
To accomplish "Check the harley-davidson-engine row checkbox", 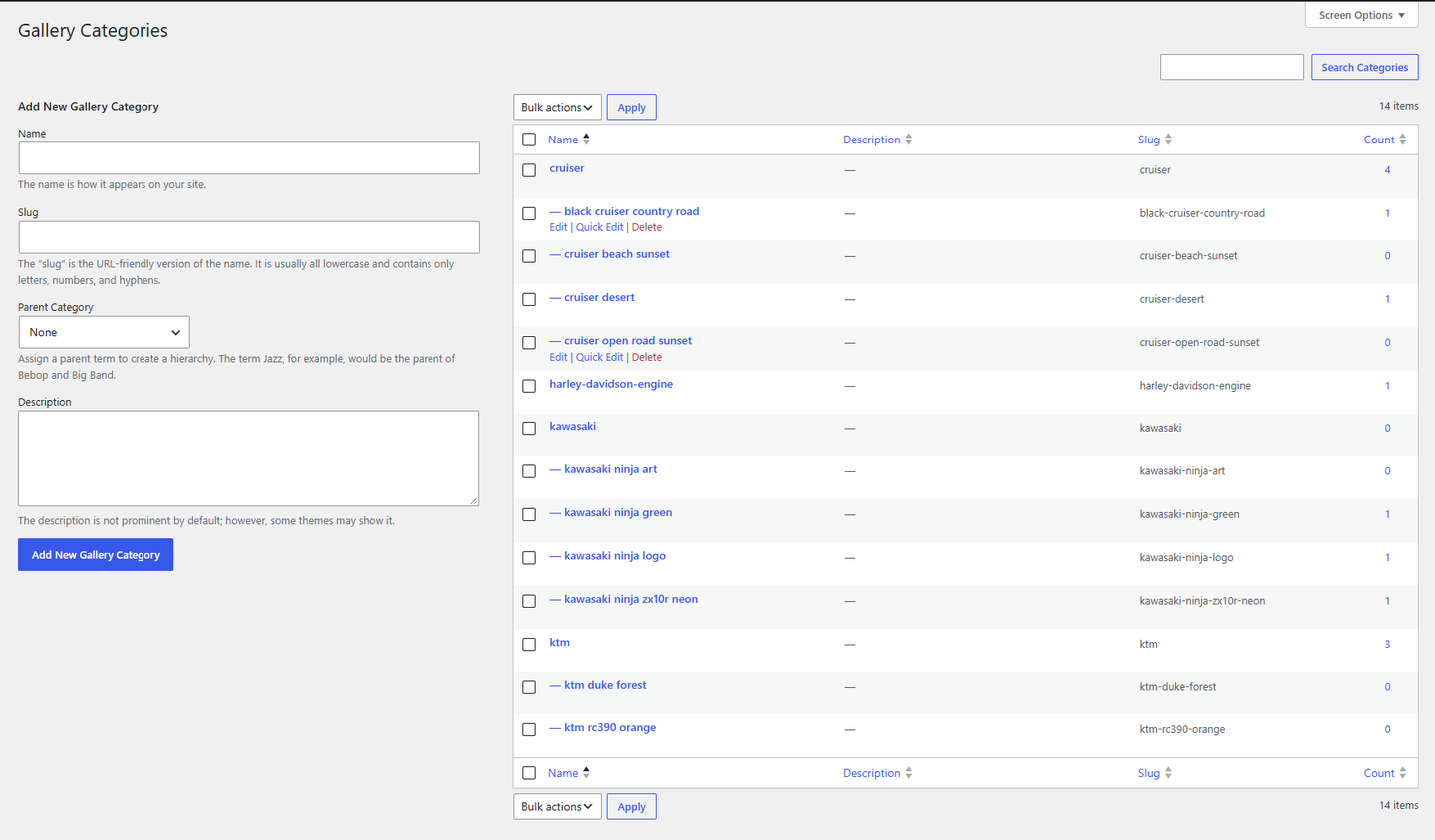I will (529, 386).
